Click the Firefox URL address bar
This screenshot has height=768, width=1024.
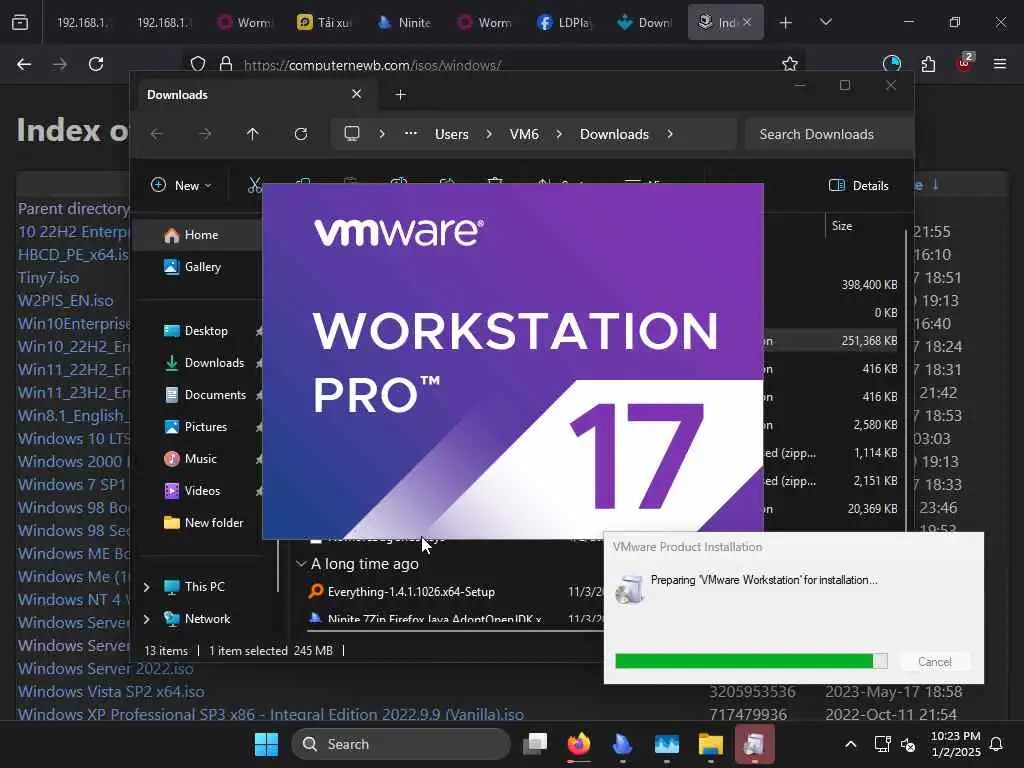pyautogui.click(x=496, y=65)
